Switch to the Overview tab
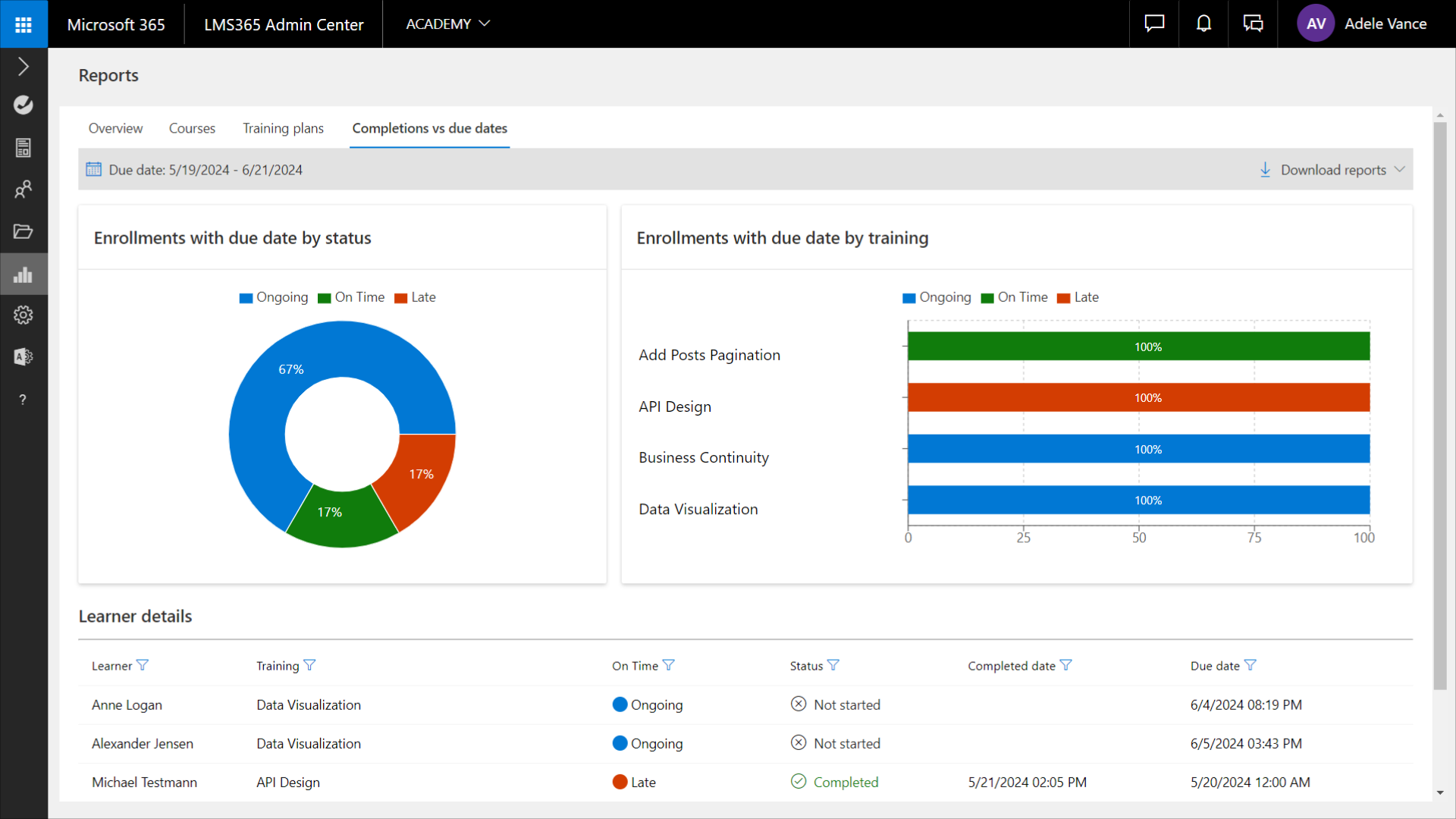Screen dimensions: 1456x819 pos(115,128)
